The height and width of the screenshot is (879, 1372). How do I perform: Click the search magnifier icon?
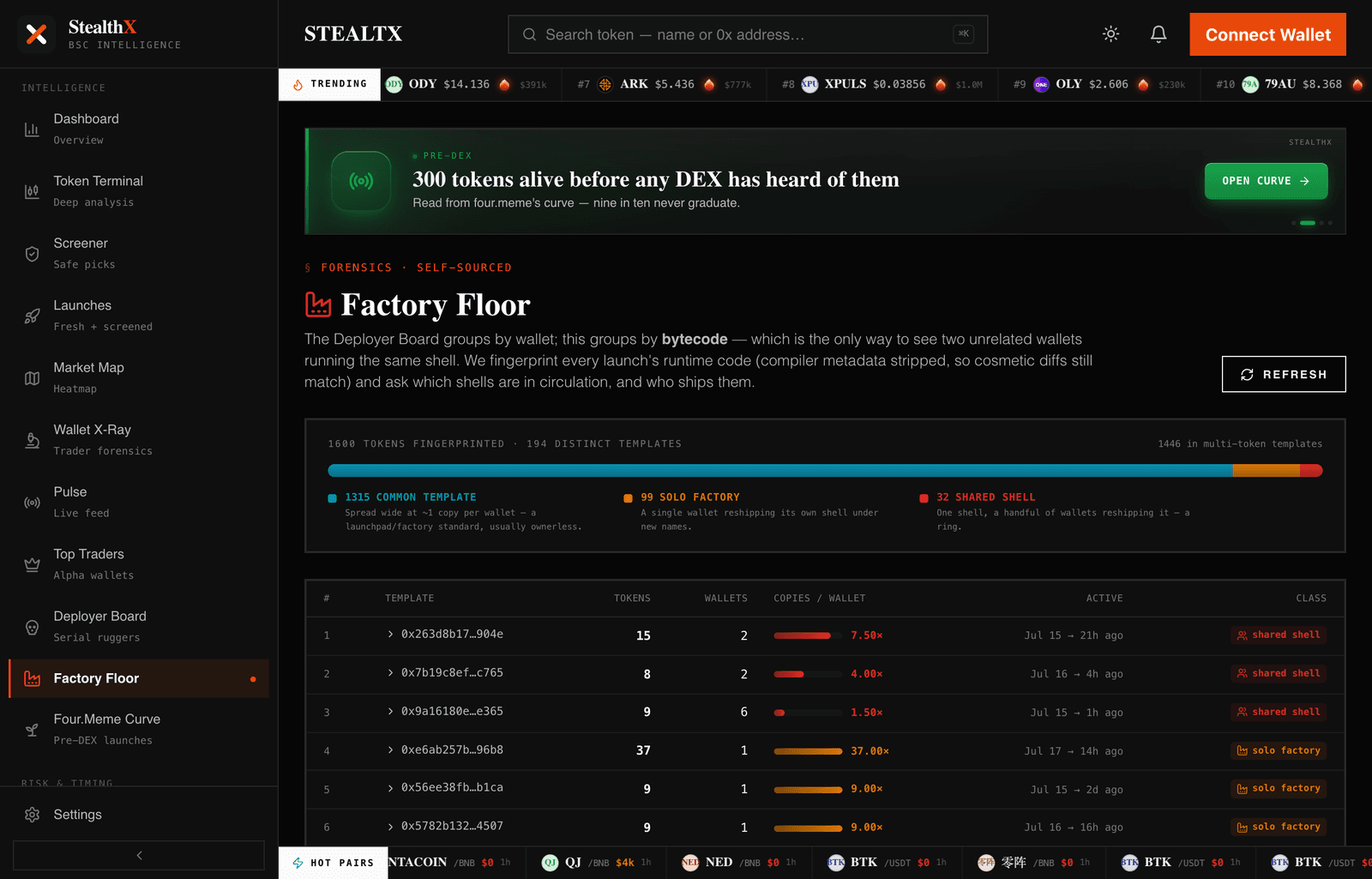pyautogui.click(x=529, y=34)
